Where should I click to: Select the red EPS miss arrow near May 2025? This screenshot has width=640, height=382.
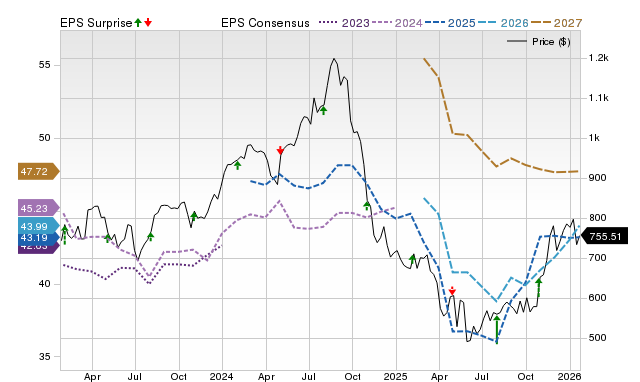pos(452,291)
